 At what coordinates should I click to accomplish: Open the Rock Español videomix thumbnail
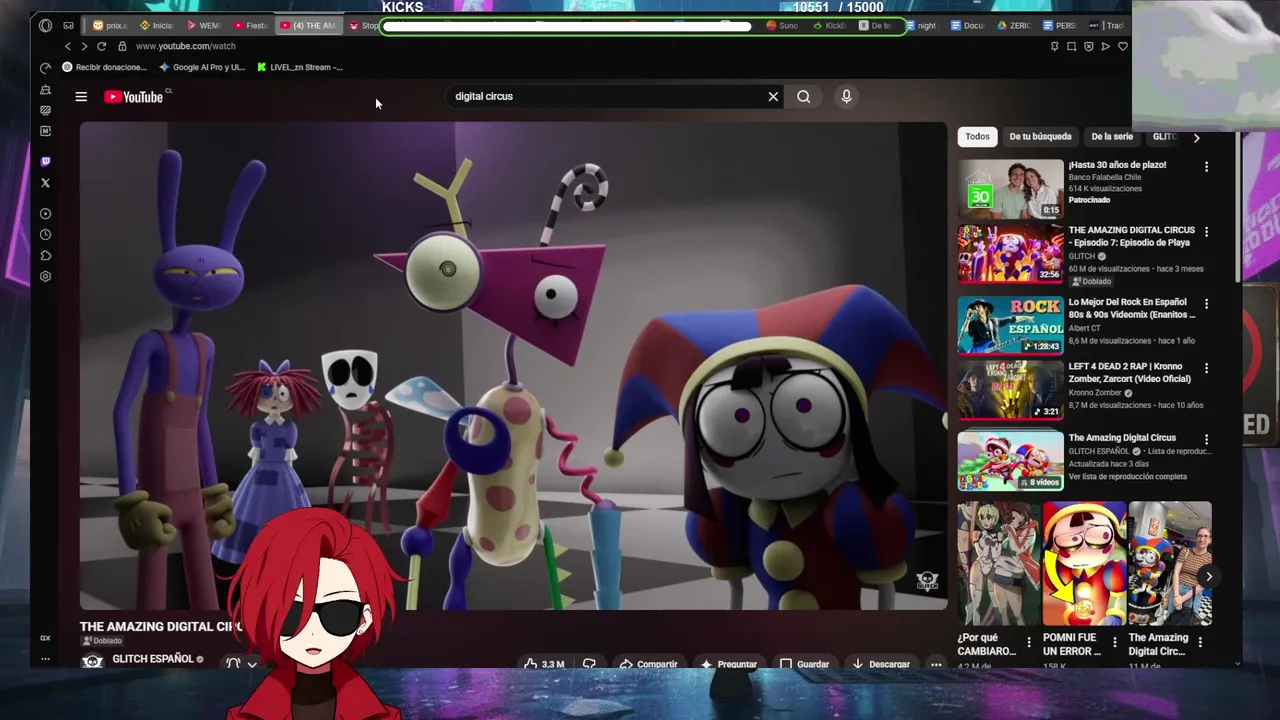coord(1010,326)
